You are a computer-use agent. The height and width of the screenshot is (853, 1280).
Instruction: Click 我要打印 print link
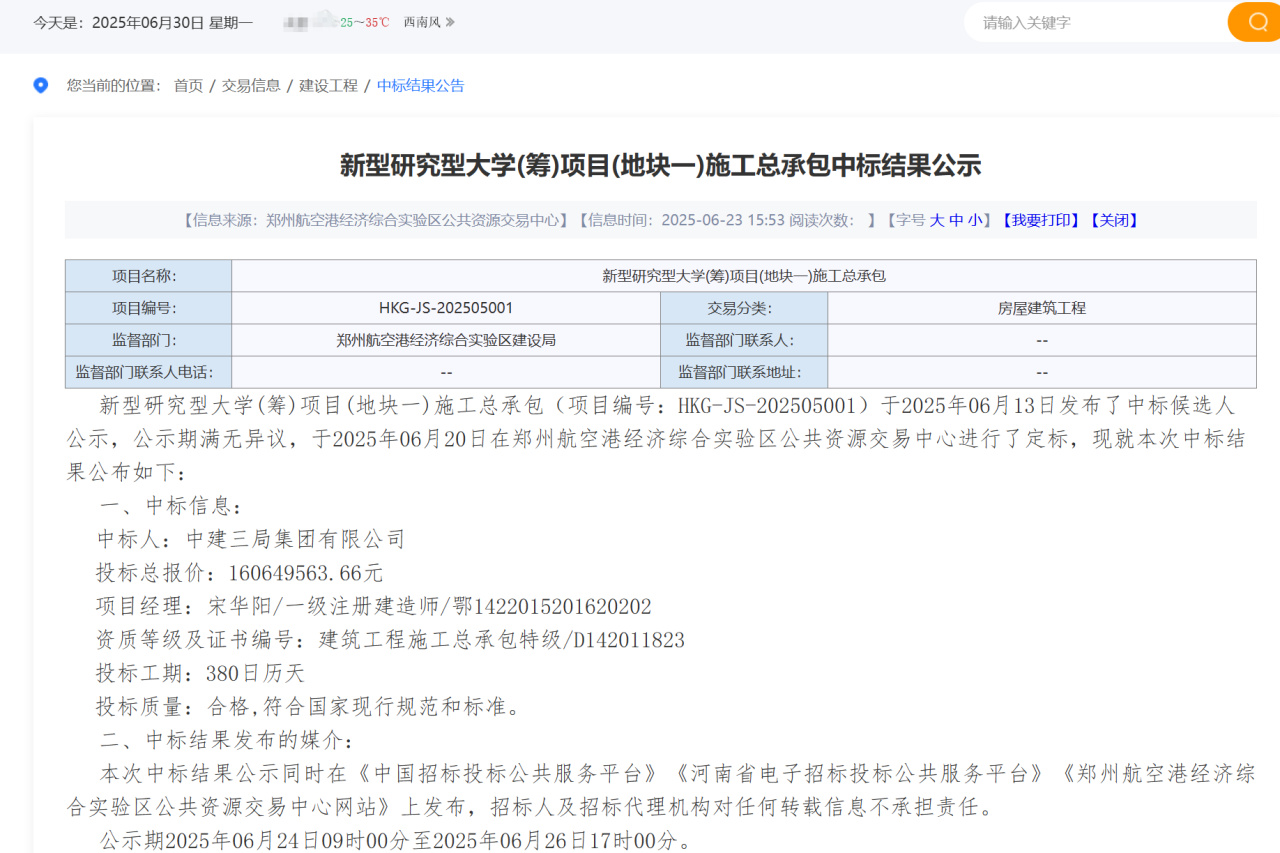pyautogui.click(x=1041, y=220)
